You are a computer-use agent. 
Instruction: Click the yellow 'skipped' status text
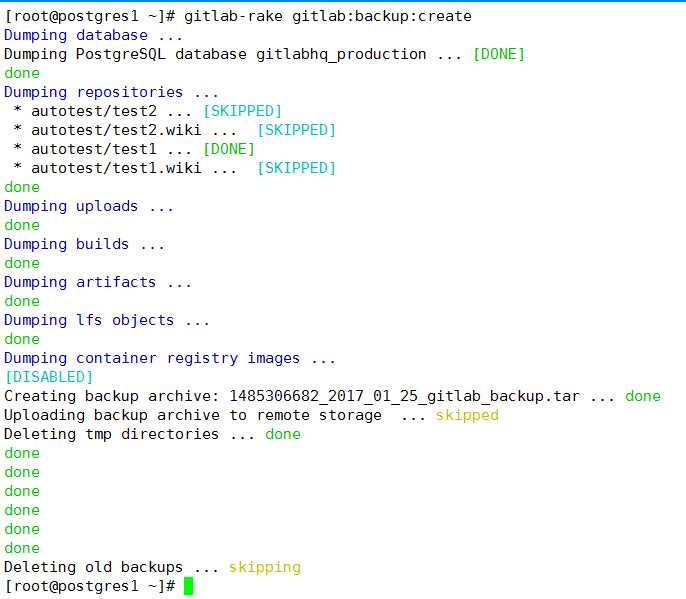click(x=467, y=415)
